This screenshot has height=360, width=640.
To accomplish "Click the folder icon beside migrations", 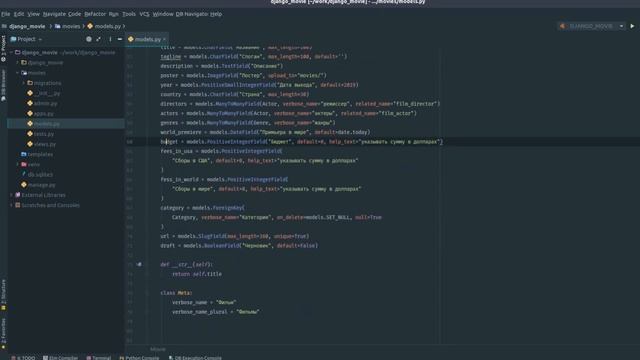I will (30, 83).
